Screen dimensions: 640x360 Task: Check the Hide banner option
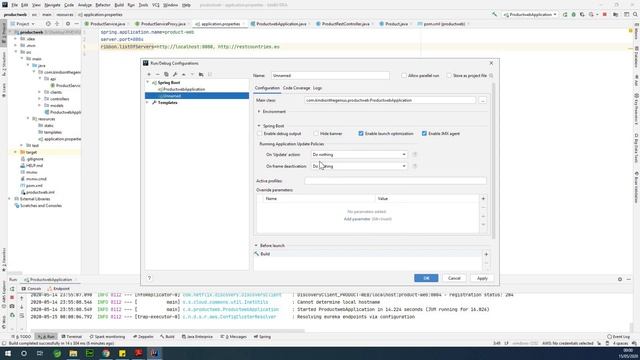pyautogui.click(x=316, y=133)
